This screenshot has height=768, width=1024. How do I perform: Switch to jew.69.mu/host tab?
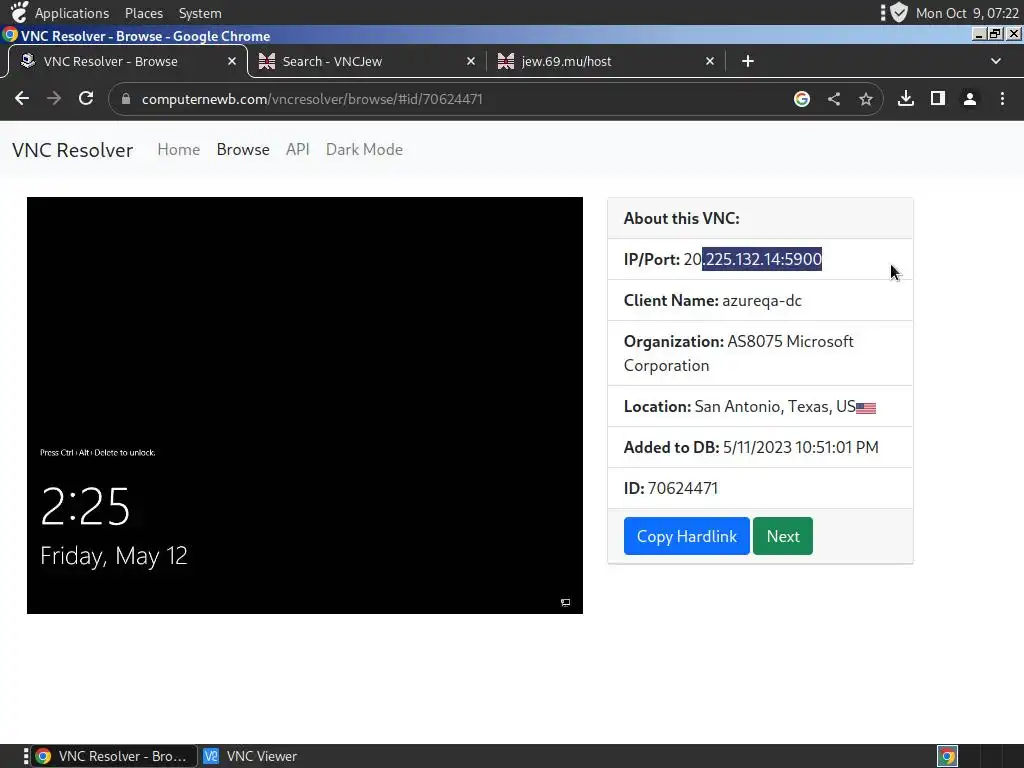click(x=607, y=61)
